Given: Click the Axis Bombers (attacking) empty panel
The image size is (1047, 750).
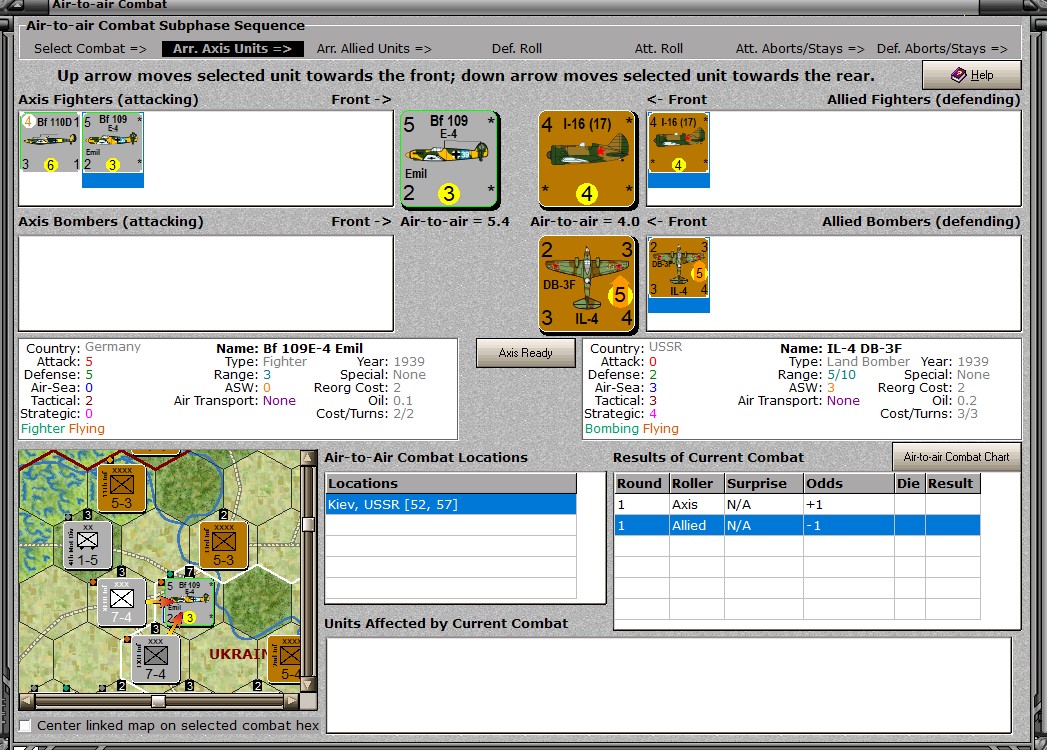Looking at the screenshot, I should tap(206, 283).
